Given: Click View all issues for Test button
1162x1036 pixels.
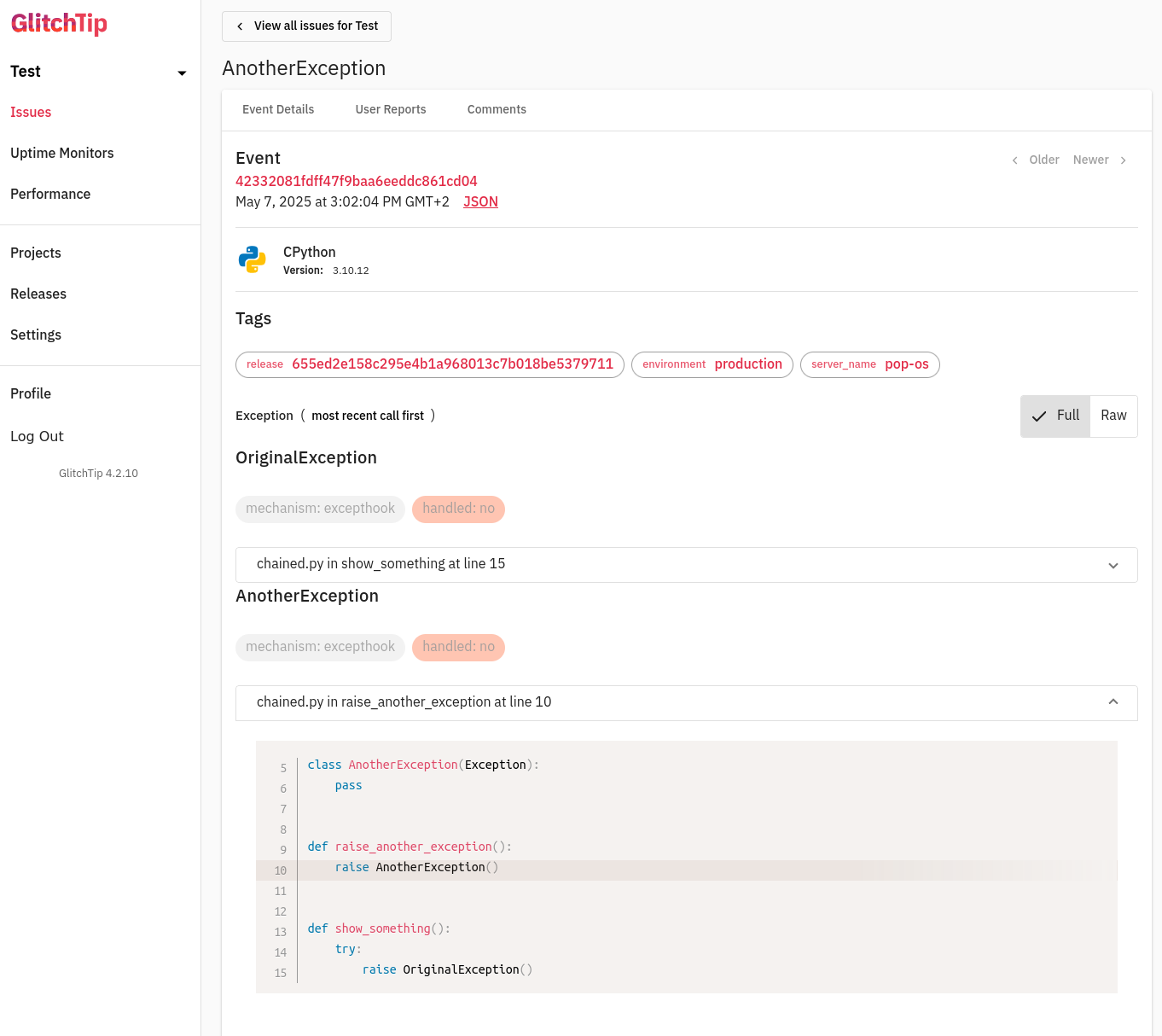Looking at the screenshot, I should 306,26.
